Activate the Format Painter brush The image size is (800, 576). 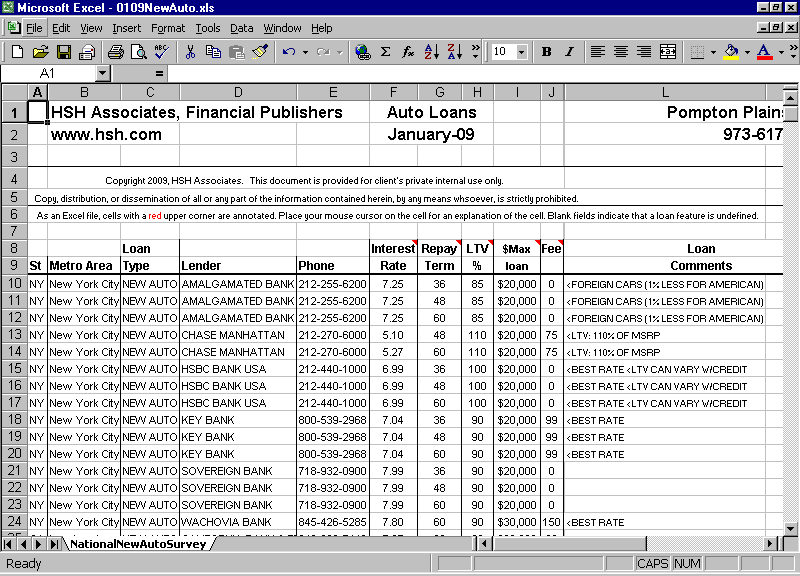pos(260,52)
